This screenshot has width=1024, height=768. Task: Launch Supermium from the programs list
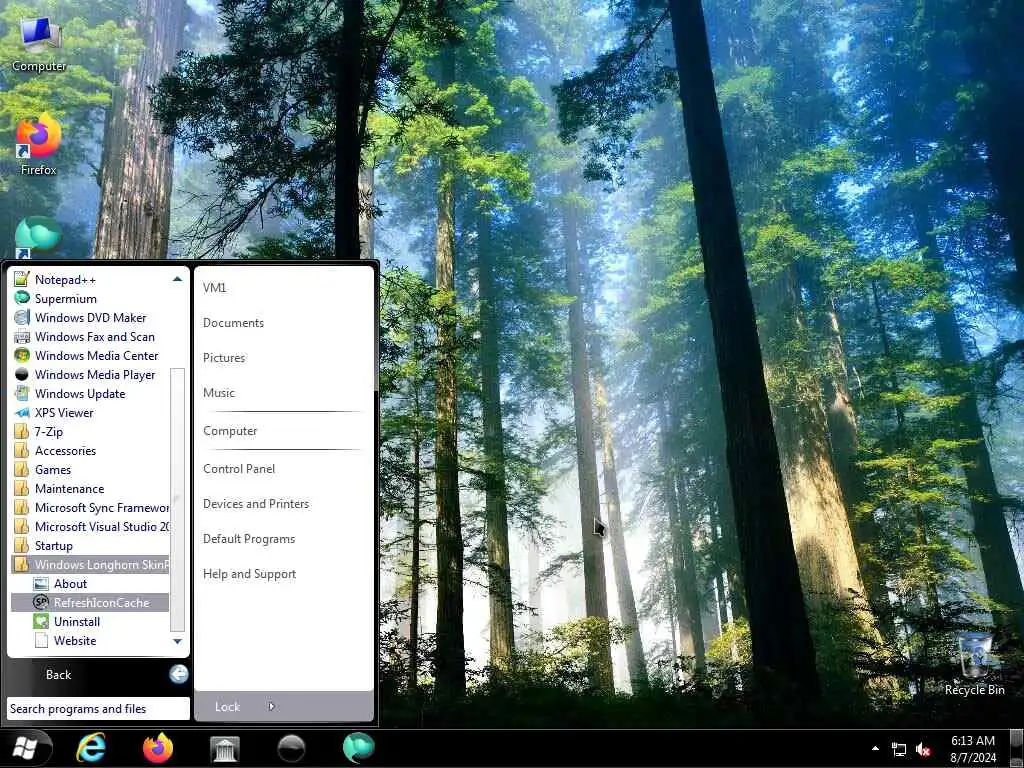coord(90,298)
